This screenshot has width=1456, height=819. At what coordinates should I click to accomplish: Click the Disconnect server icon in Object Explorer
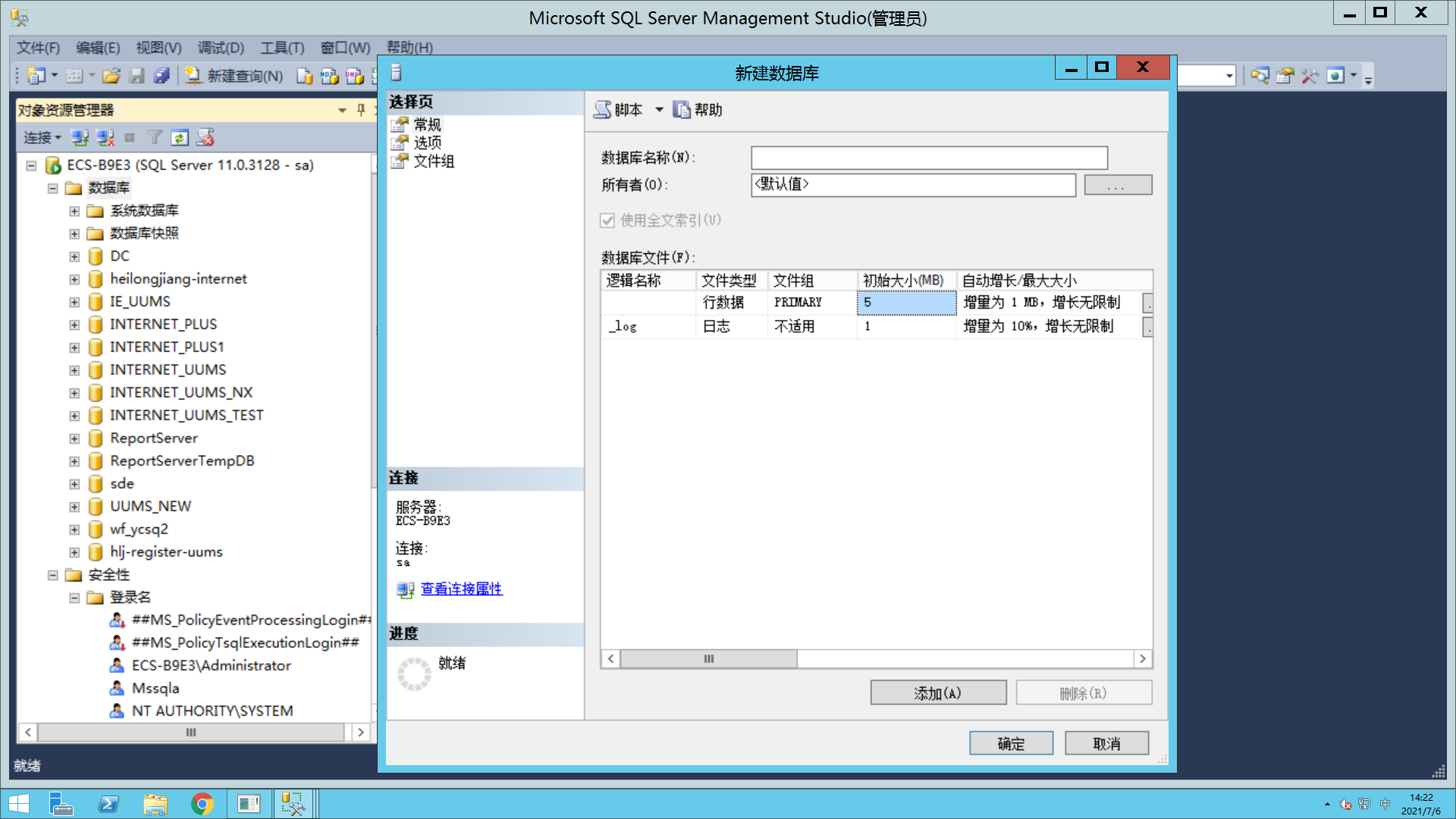coord(105,138)
